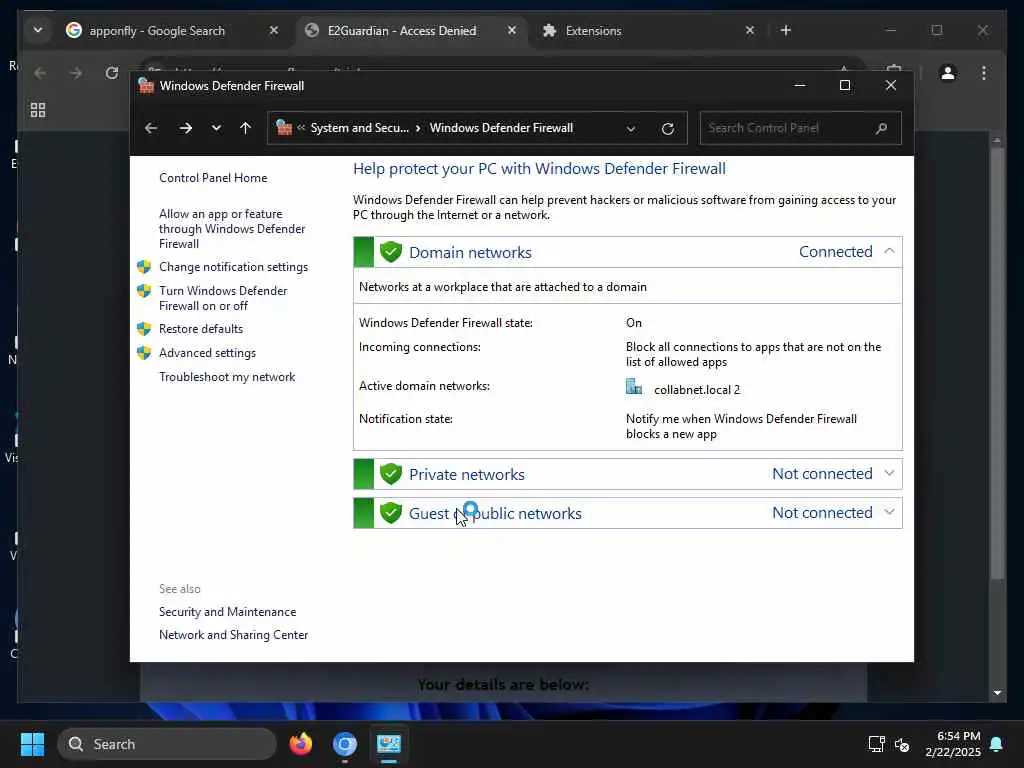
Task: Open Chrome tab search dropdown
Action: [x=38, y=30]
